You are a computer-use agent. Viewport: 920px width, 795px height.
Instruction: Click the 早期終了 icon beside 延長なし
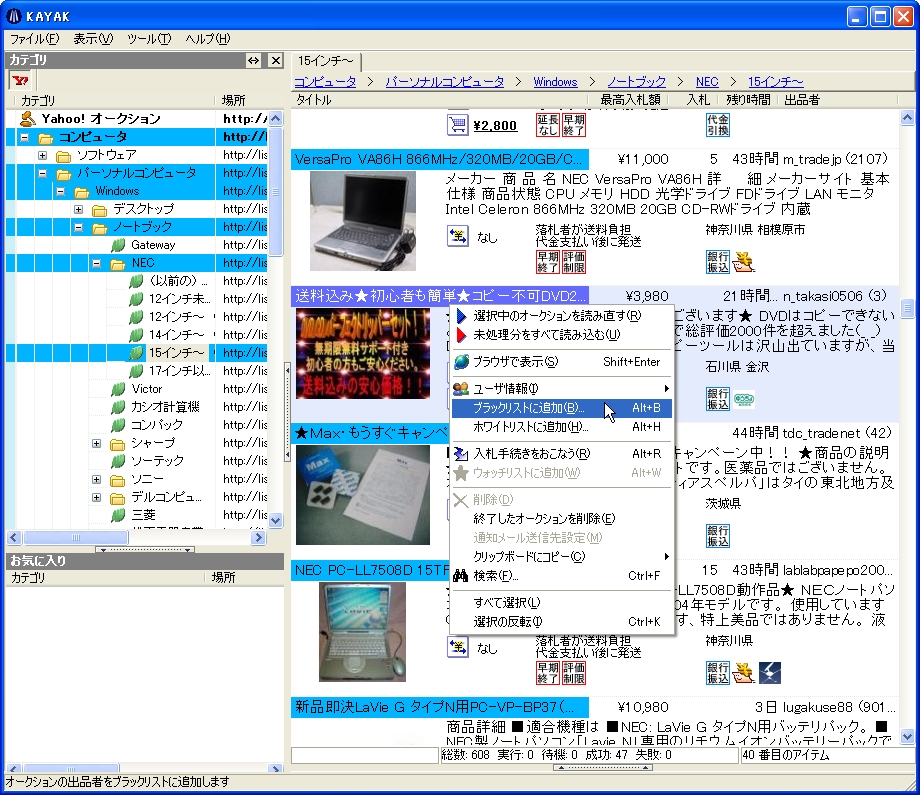[573, 125]
